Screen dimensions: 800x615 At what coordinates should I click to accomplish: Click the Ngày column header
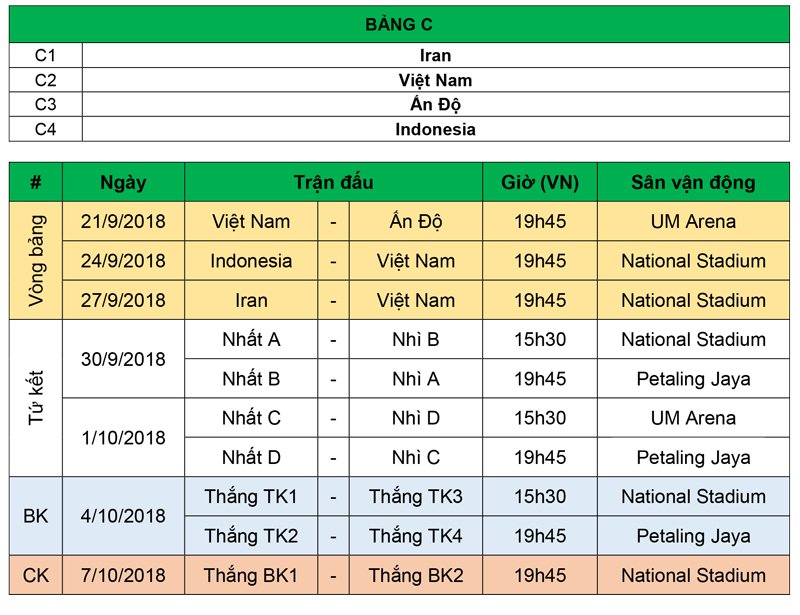(x=123, y=182)
